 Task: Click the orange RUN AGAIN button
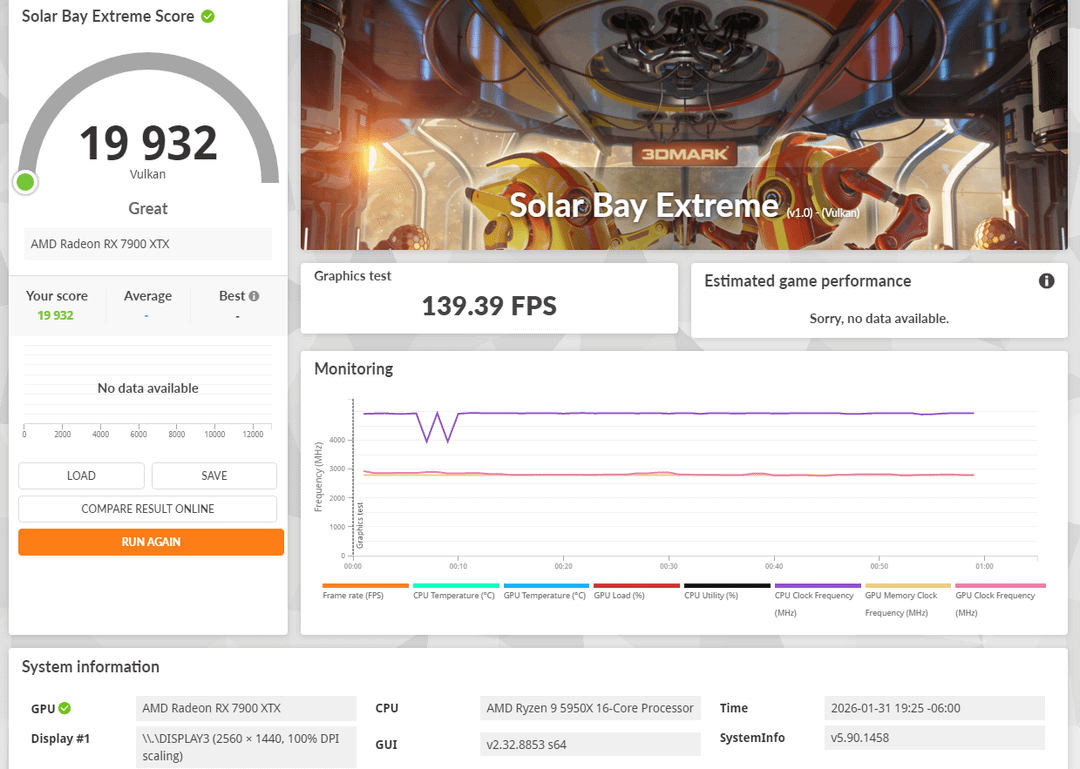151,542
